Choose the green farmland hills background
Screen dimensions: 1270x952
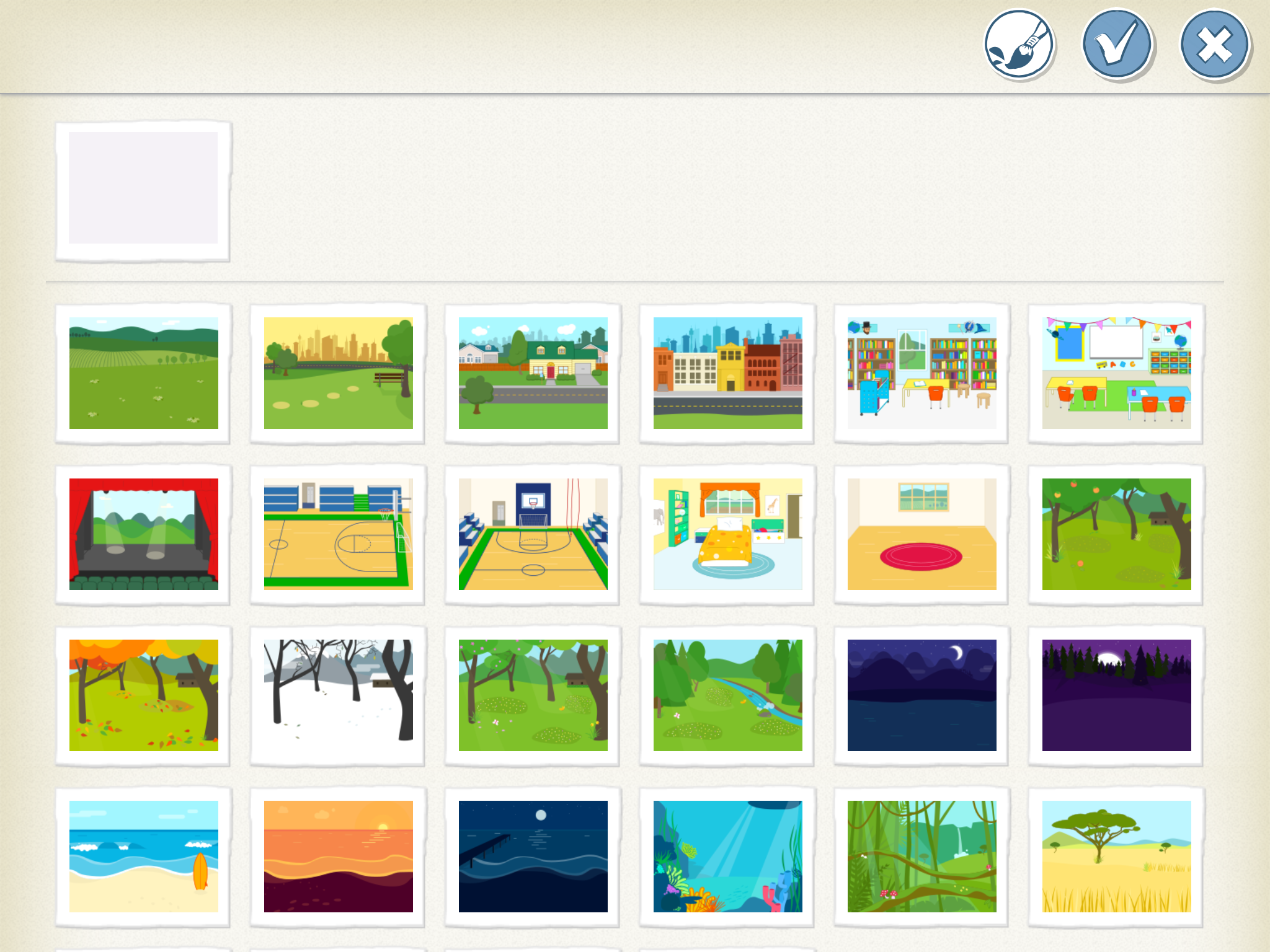[x=143, y=373]
